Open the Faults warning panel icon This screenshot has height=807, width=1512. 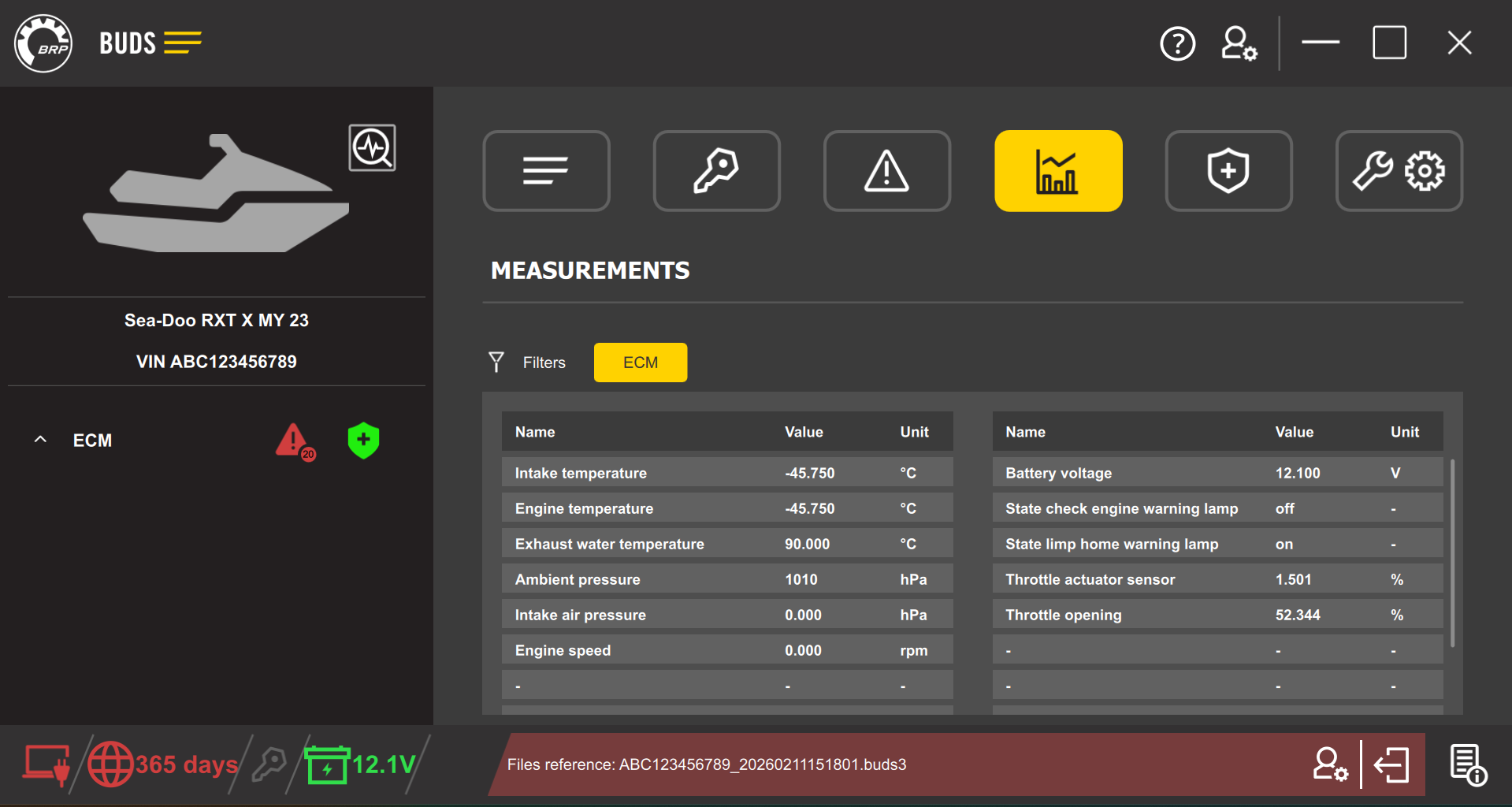pyautogui.click(x=887, y=170)
